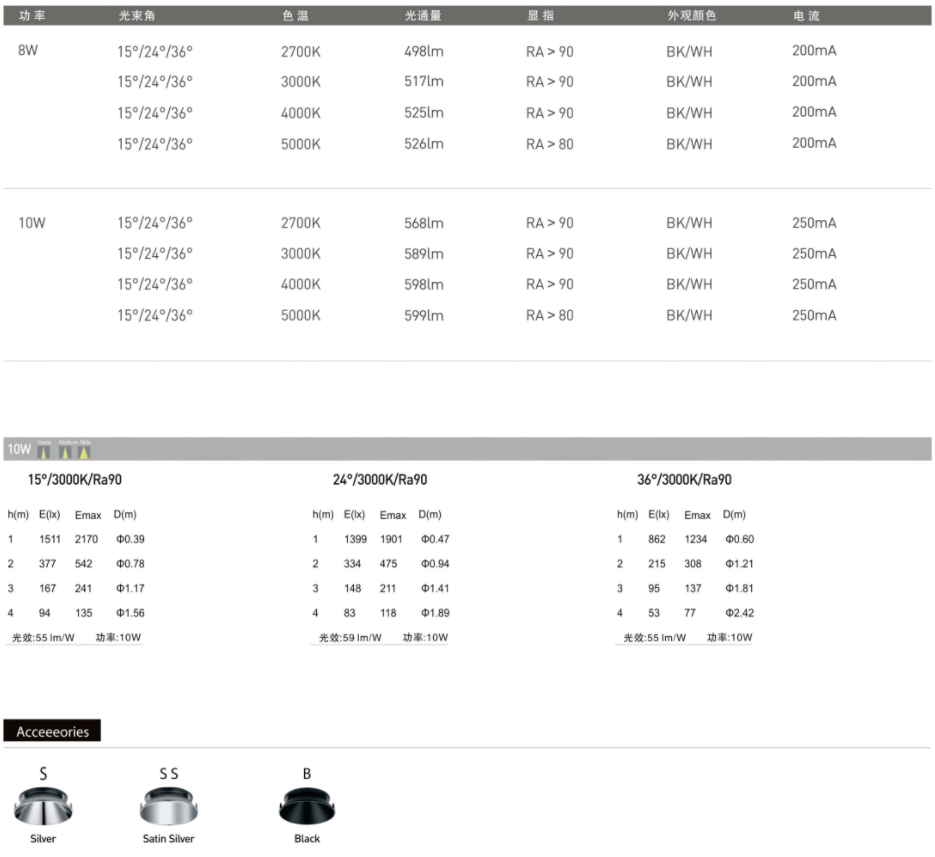Click the RA > 80 value in 8W section
The height and width of the screenshot is (857, 935).
click(550, 144)
